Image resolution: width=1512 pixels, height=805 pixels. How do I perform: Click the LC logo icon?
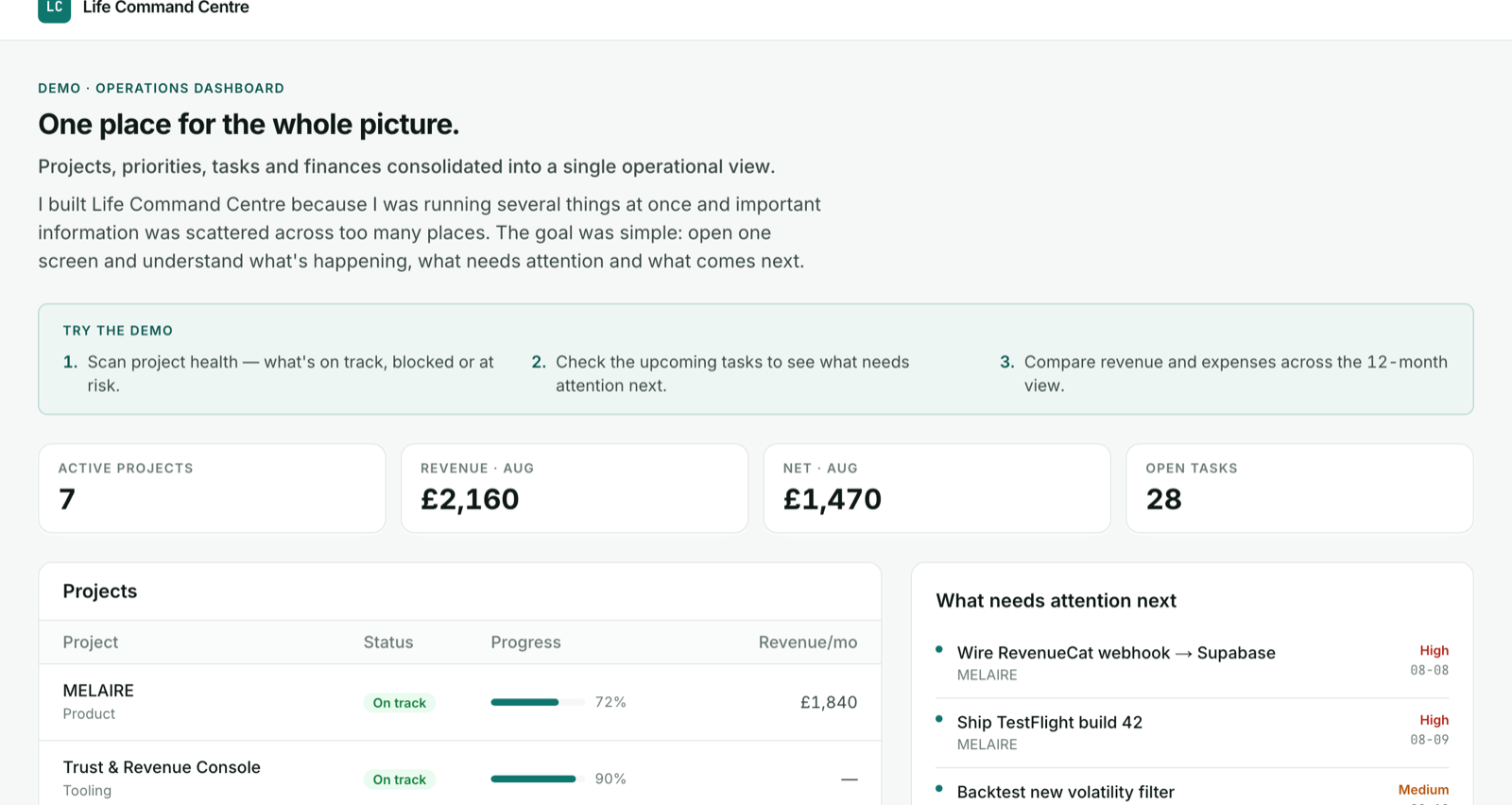(x=54, y=9)
